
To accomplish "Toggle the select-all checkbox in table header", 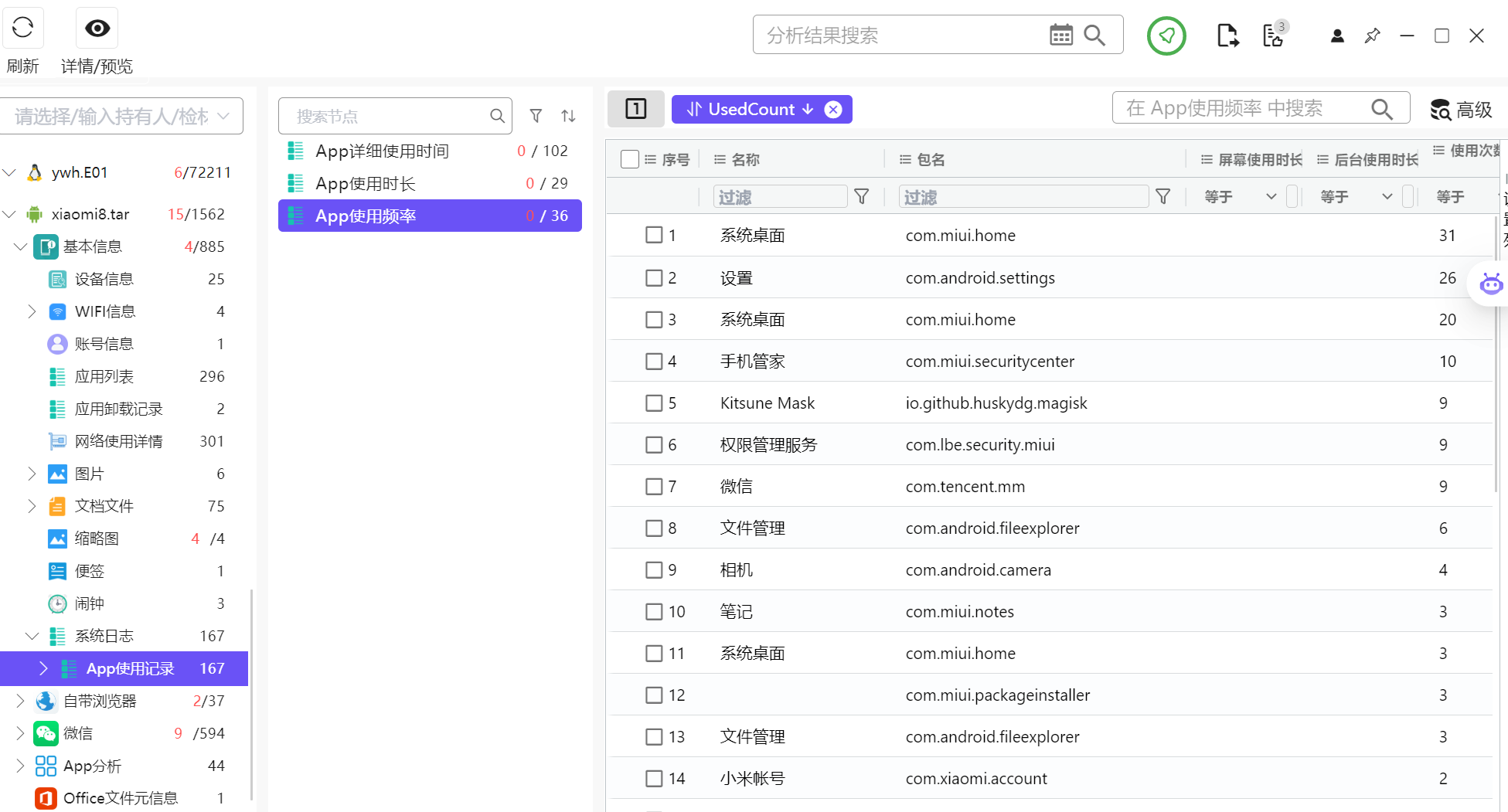I will click(x=630, y=159).
